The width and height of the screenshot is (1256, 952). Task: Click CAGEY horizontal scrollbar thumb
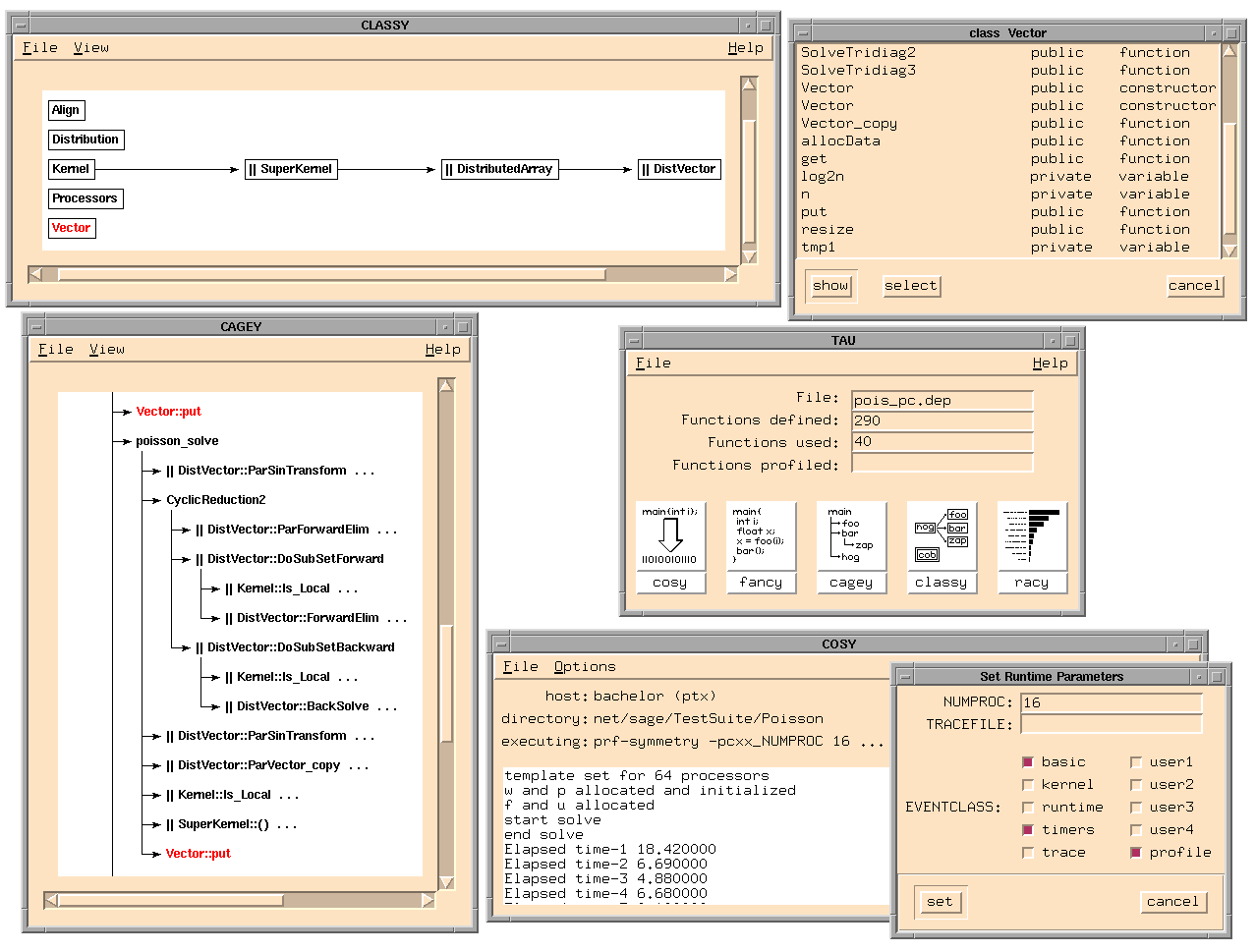pos(171,900)
